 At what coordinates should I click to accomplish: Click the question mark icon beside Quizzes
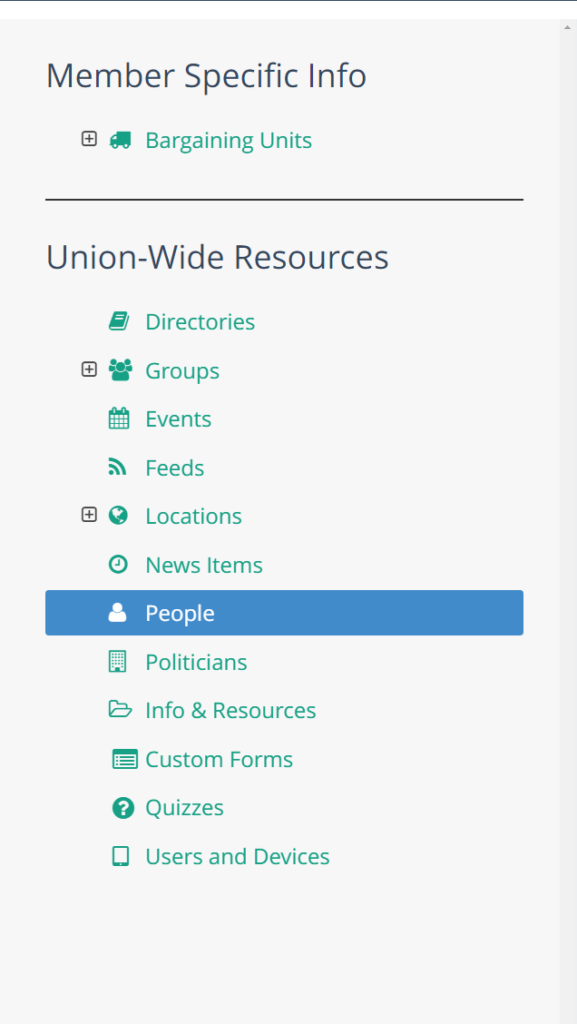[123, 808]
